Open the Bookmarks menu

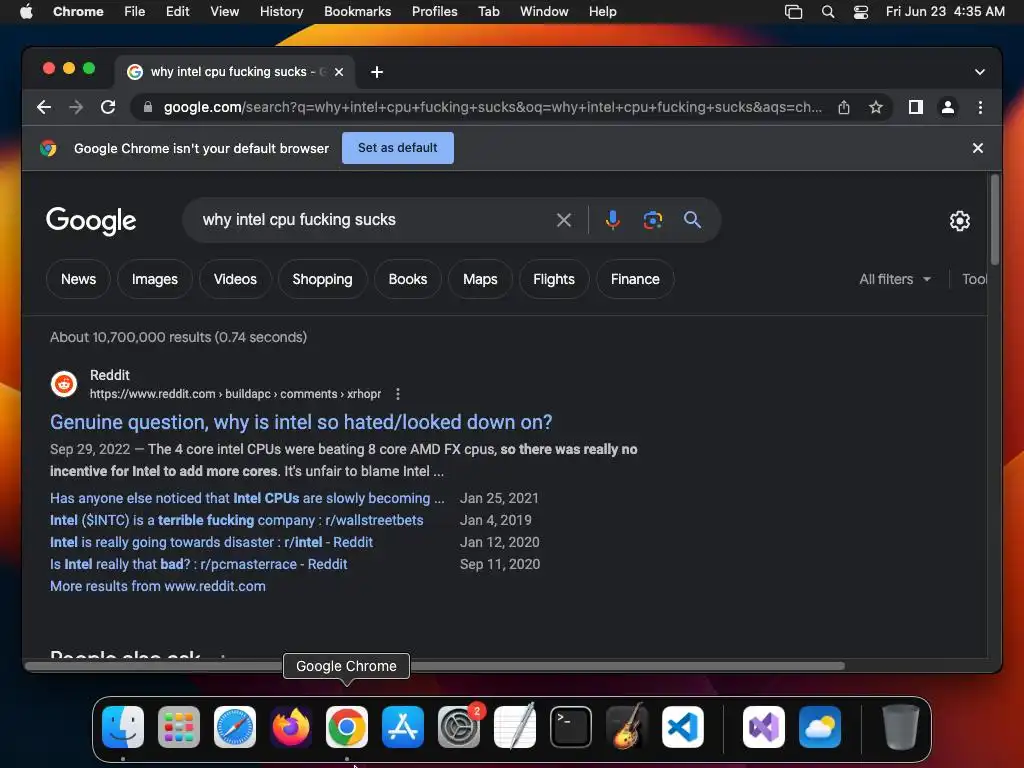[x=357, y=12]
